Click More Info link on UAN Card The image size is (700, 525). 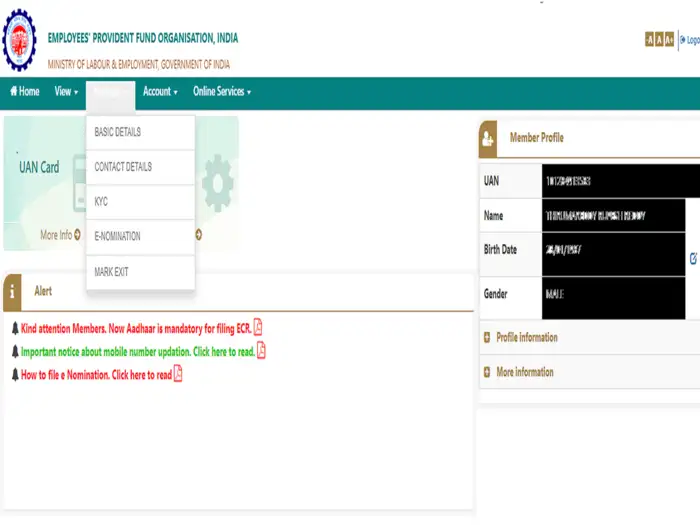[60, 235]
